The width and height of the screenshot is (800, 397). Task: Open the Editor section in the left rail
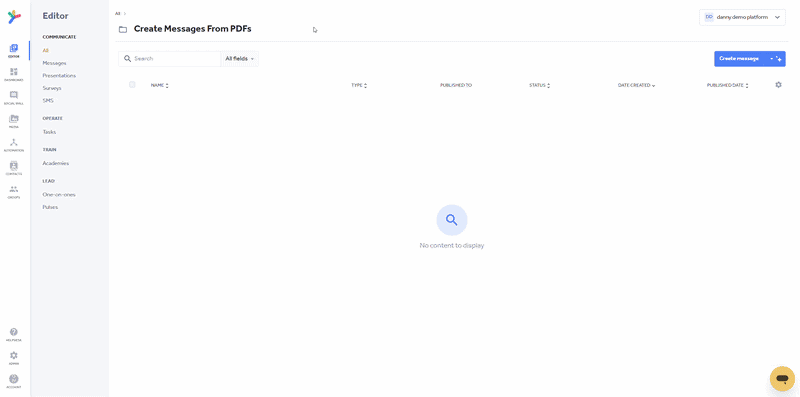[x=14, y=51]
